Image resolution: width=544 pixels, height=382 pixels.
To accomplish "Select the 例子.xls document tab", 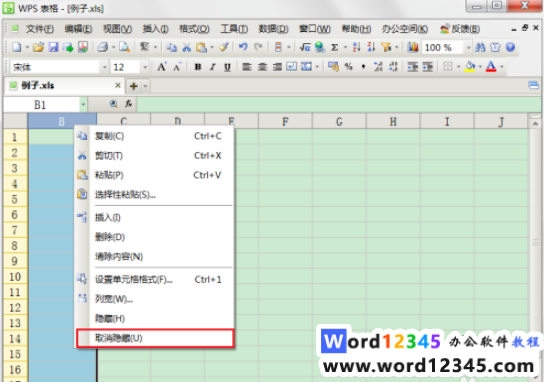I will coord(64,85).
